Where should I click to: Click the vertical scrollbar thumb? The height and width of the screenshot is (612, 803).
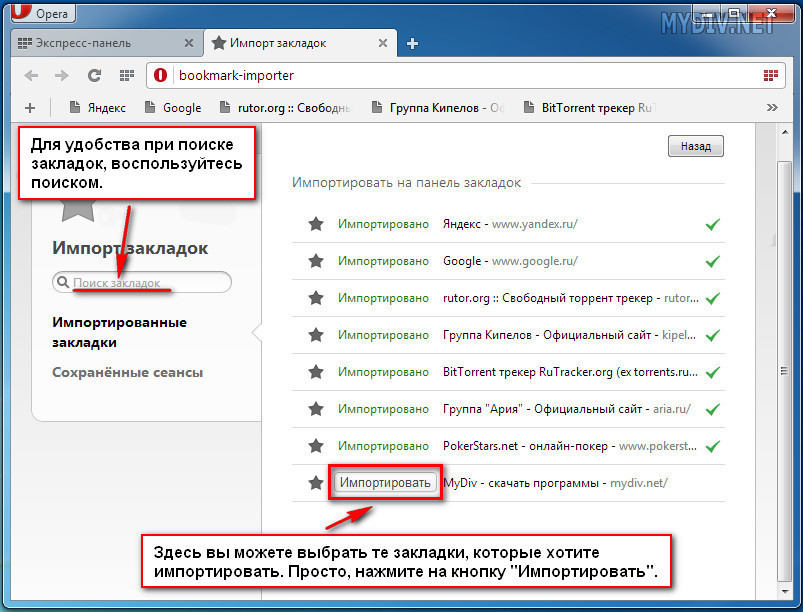point(784,371)
